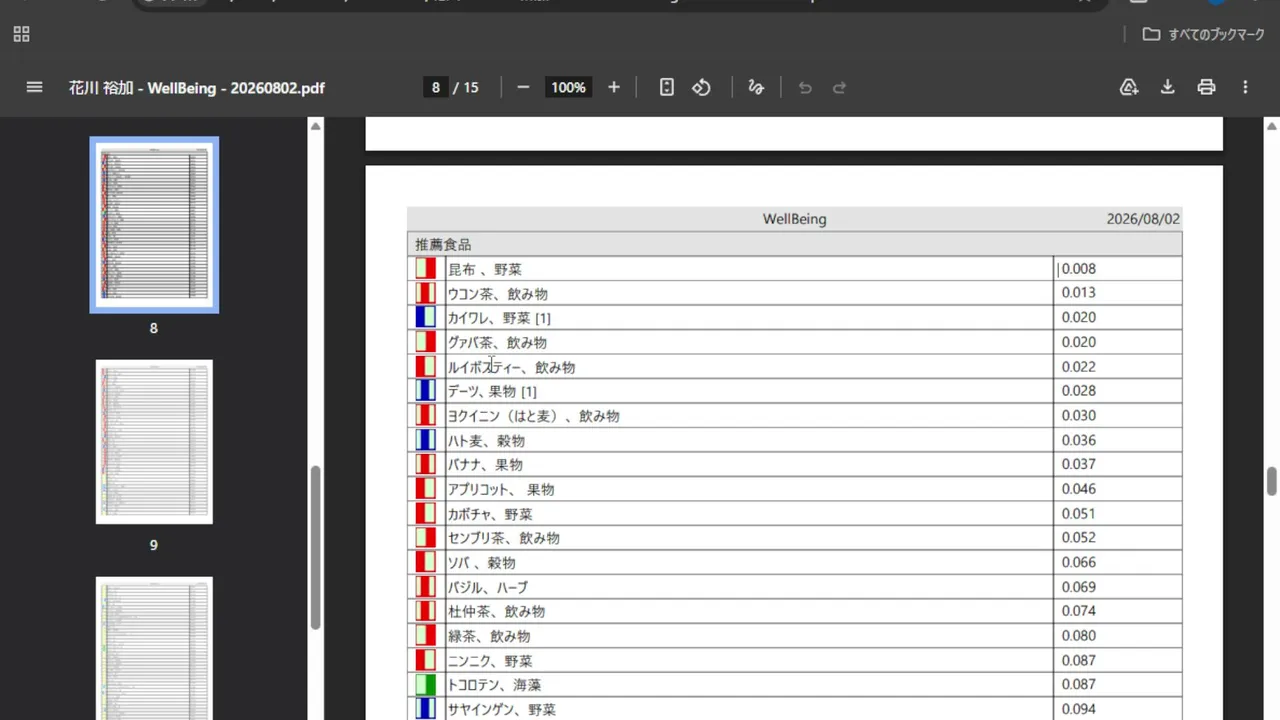This screenshot has height=720, width=1280.
Task: Click the red swatch beside 昆布、野菜
Action: point(426,269)
